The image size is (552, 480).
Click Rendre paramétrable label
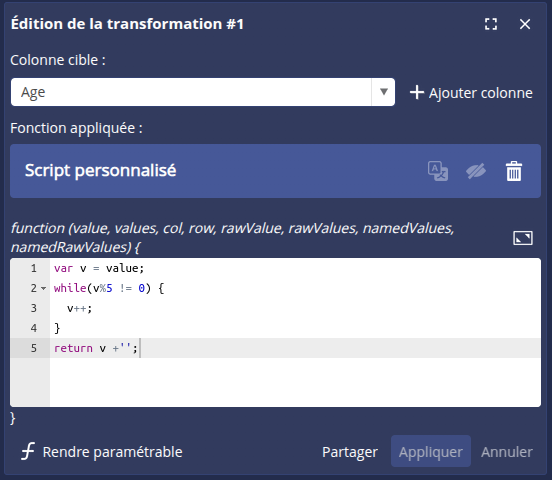112,452
